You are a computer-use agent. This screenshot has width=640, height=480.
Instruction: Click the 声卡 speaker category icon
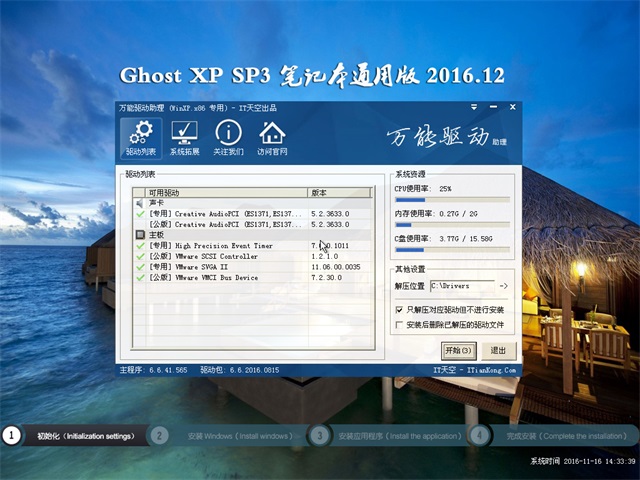coord(141,203)
